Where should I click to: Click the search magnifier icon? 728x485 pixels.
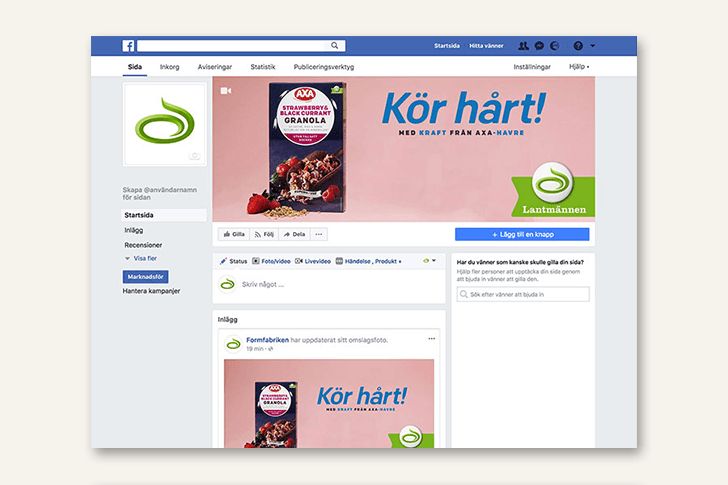334,45
